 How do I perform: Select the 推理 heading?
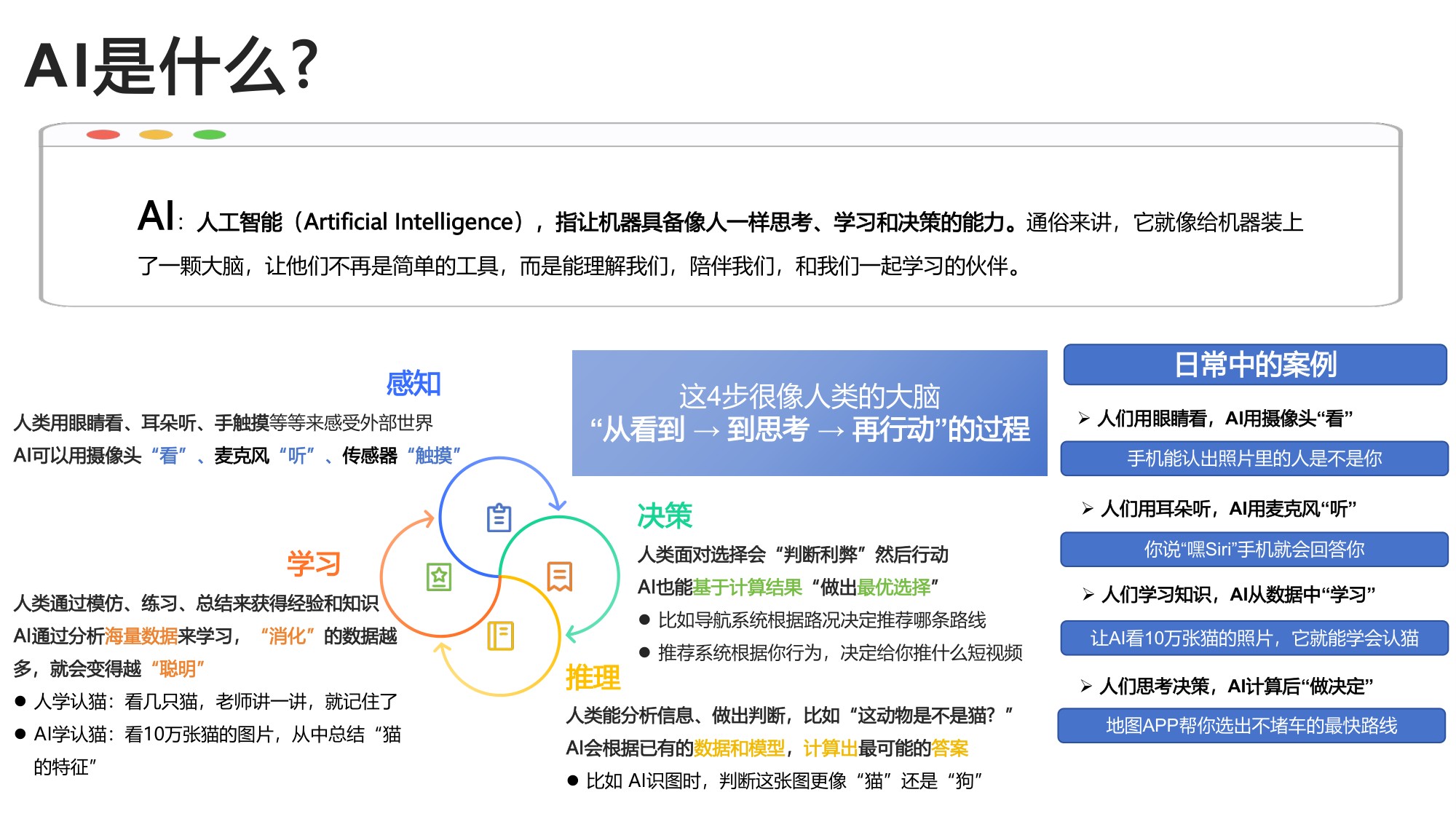point(593,678)
